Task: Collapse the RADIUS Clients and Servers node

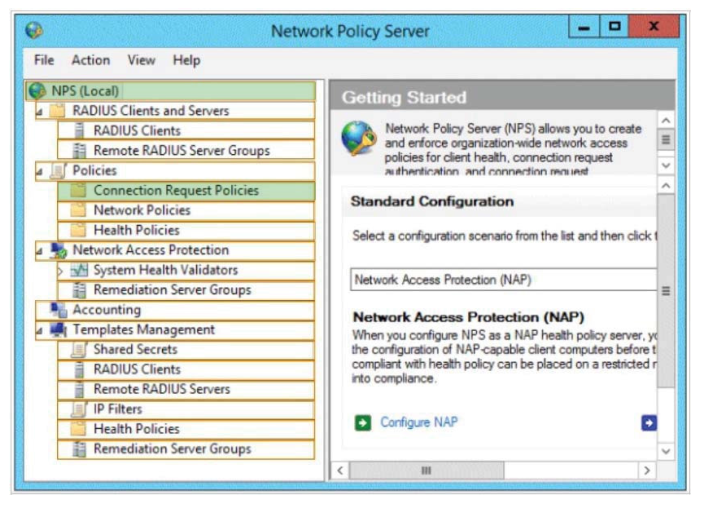Action: click(x=39, y=112)
